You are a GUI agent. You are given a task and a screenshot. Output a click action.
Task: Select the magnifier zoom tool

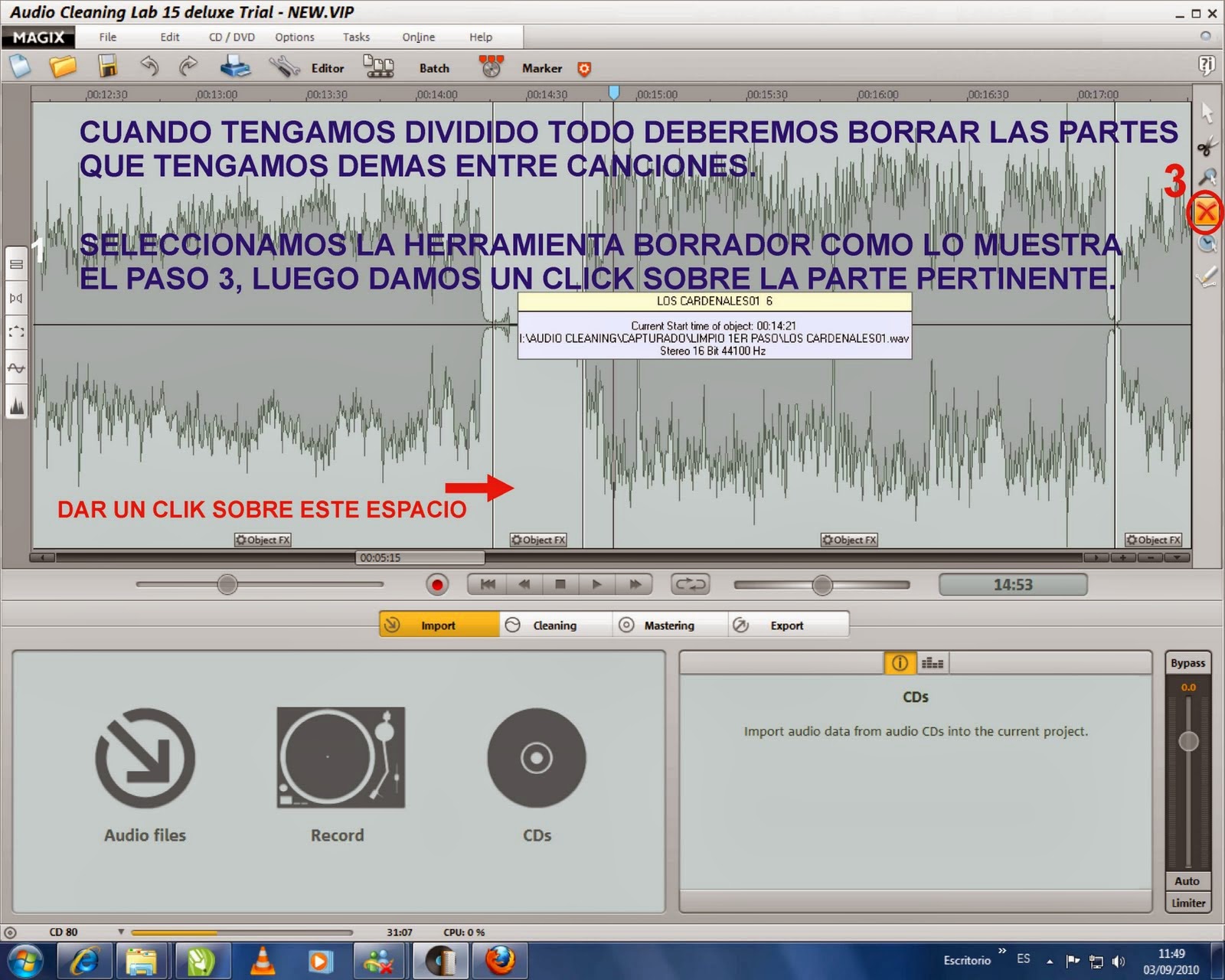tap(1207, 178)
